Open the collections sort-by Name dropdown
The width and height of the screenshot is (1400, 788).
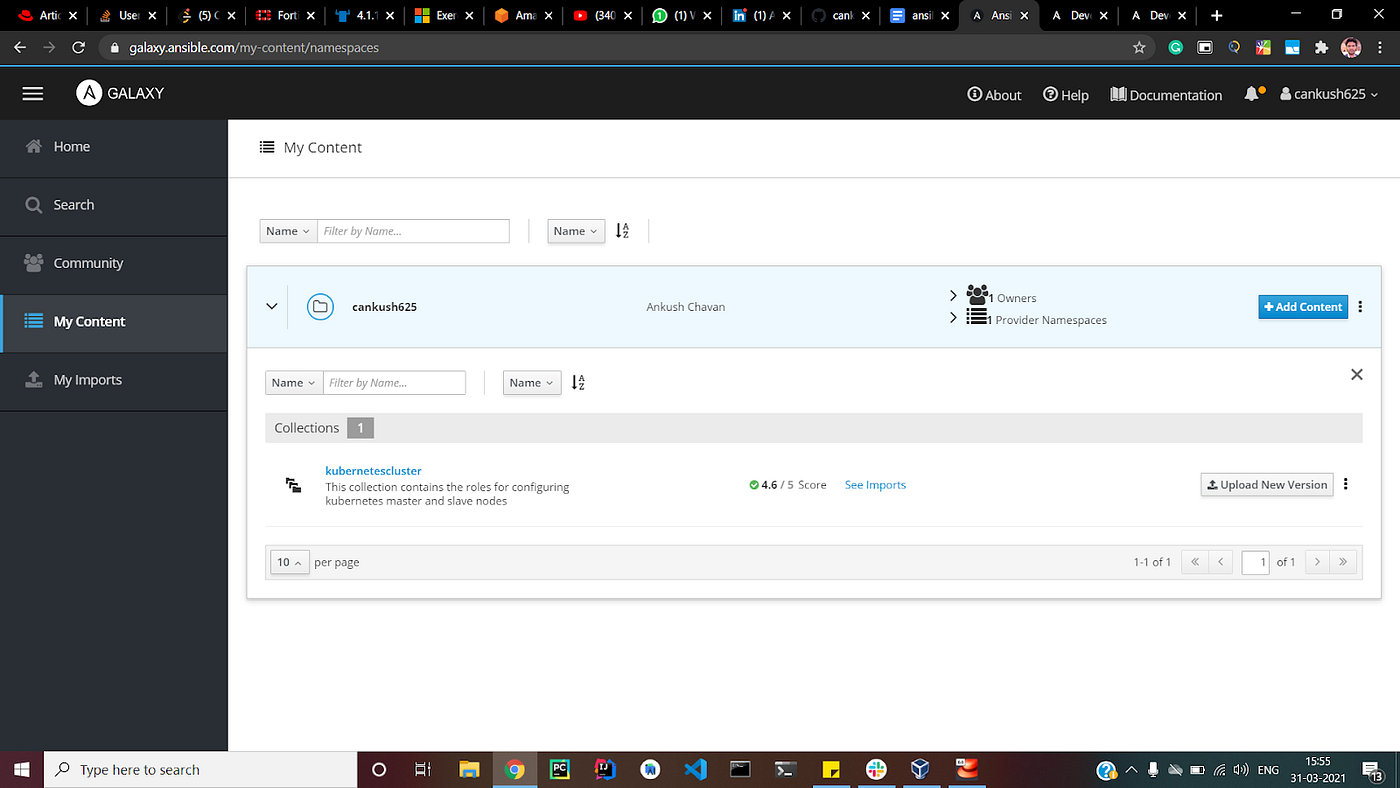pos(532,383)
